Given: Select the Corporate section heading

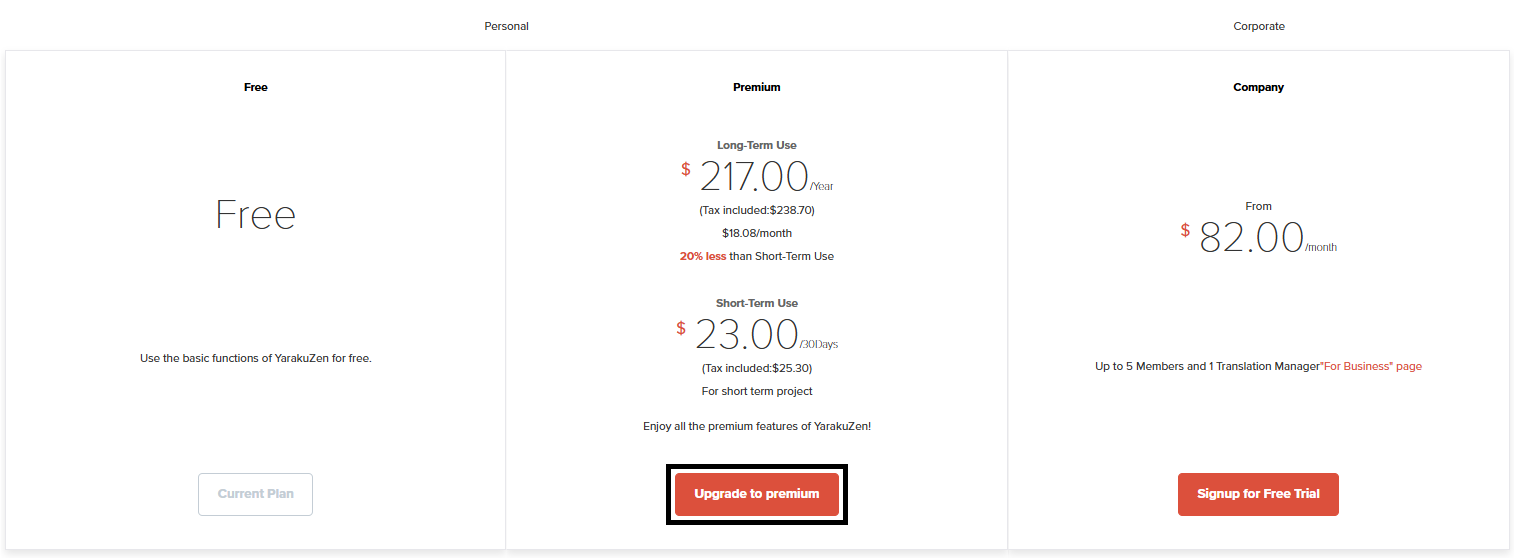Looking at the screenshot, I should (1259, 26).
